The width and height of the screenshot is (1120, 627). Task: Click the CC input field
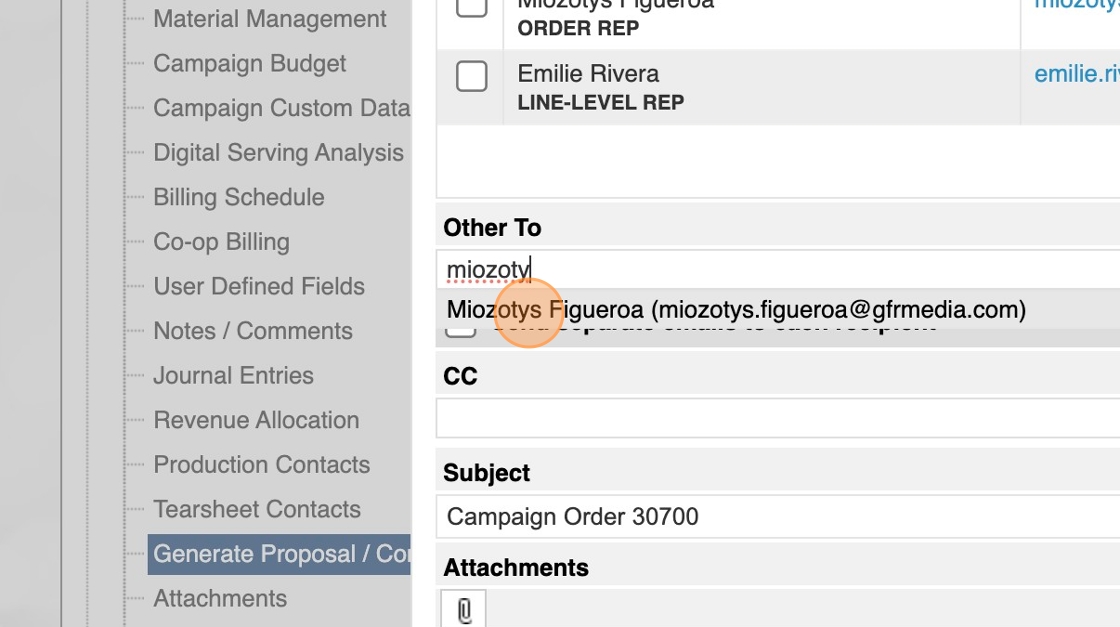coord(780,418)
